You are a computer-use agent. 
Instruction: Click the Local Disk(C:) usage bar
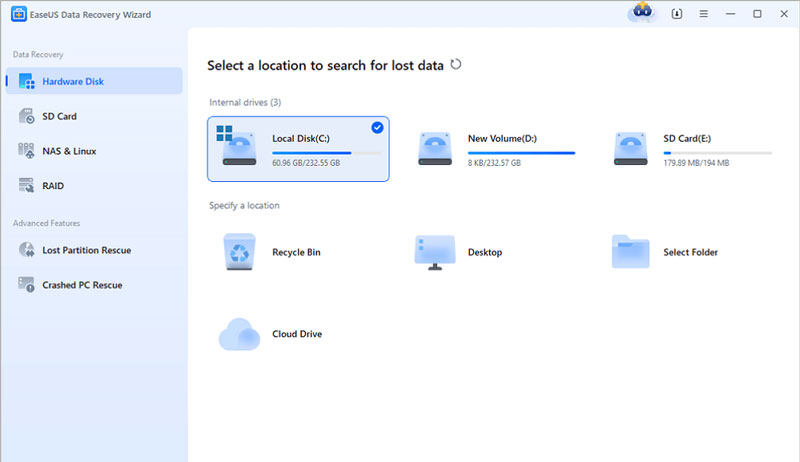pyautogui.click(x=326, y=153)
